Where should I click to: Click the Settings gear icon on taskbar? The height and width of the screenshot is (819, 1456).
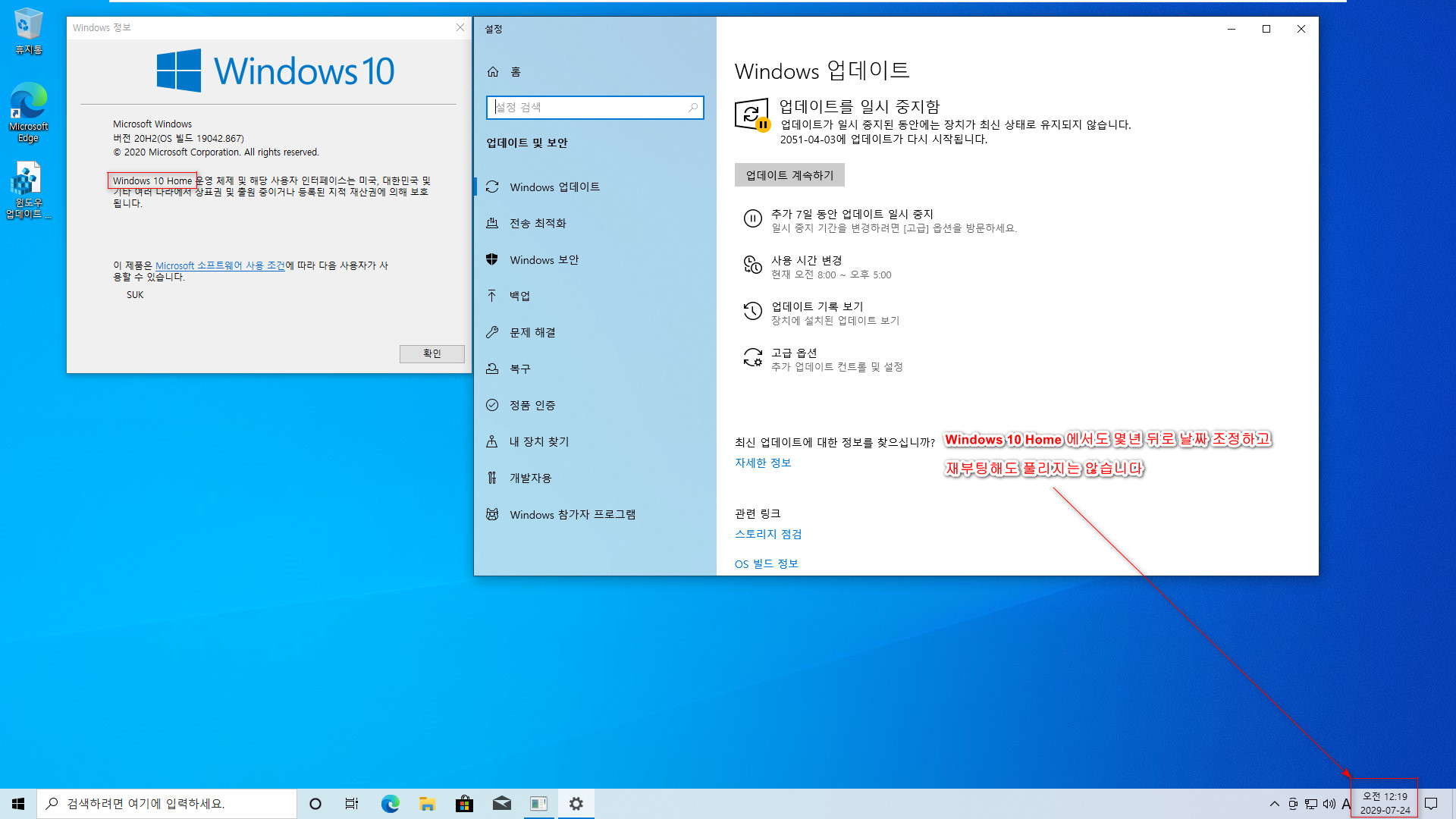576,804
